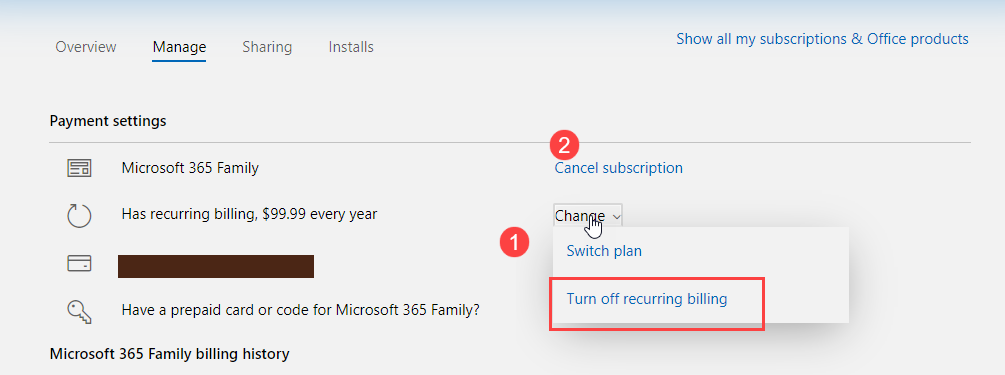
Task: Click the credit card payment icon
Action: pyautogui.click(x=79, y=263)
